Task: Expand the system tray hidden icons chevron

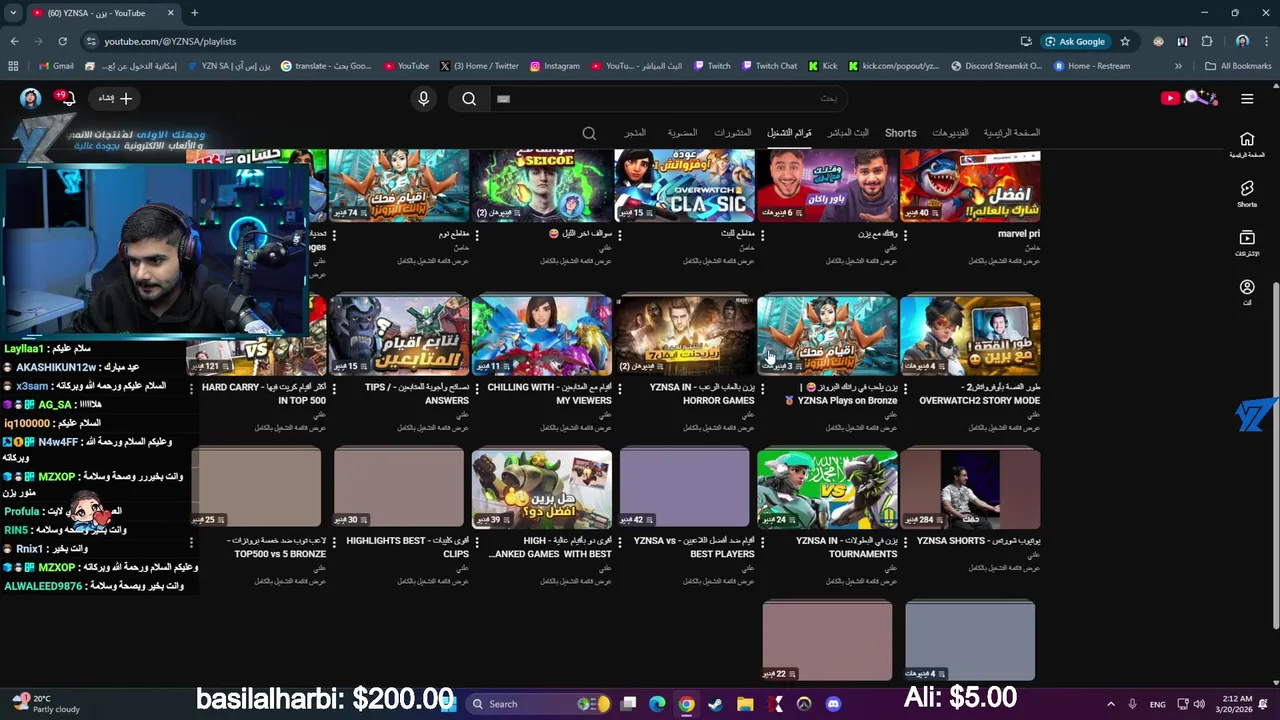Action: (x=1113, y=704)
